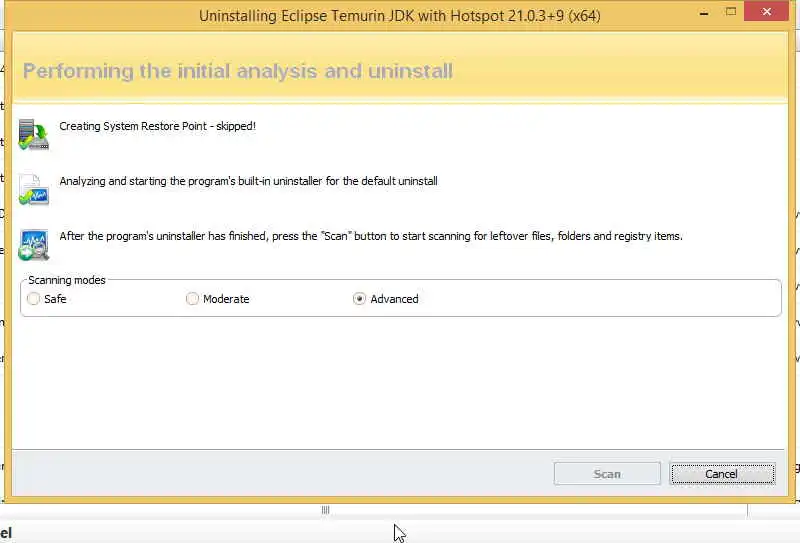Click the window title 'Uninstalling Eclipse Temurin JDK'
800x543 pixels.
pos(307,16)
